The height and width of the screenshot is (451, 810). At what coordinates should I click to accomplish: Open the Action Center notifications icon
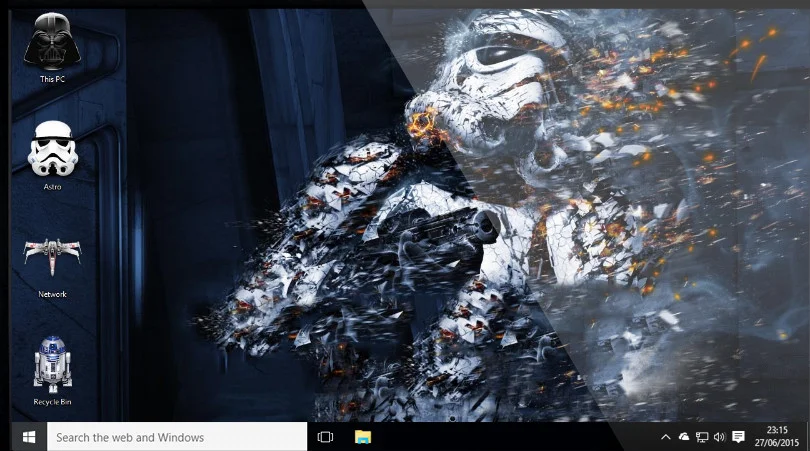click(738, 437)
